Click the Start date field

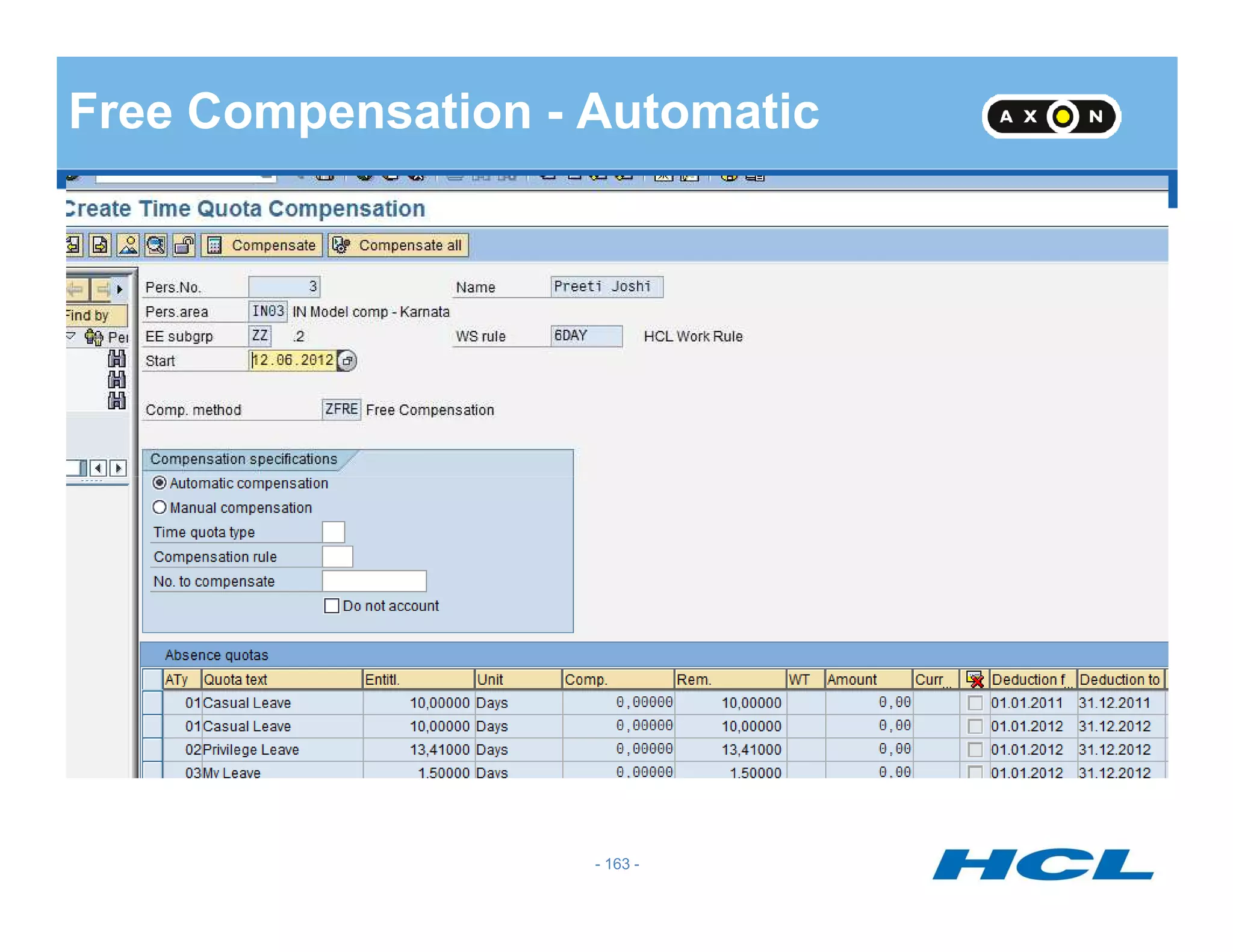293,360
